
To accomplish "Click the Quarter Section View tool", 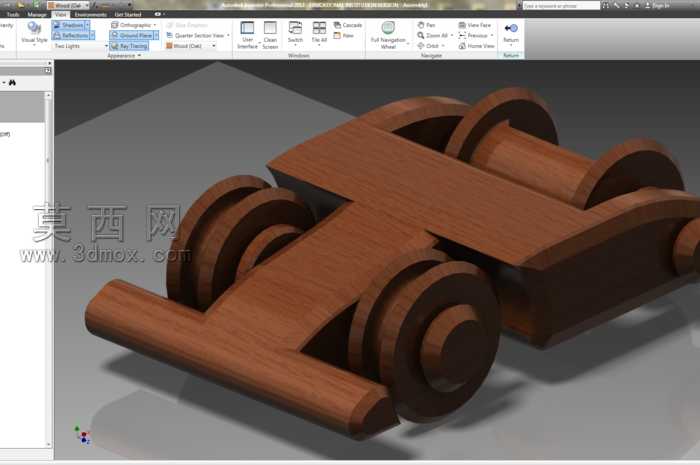I will (x=195, y=35).
